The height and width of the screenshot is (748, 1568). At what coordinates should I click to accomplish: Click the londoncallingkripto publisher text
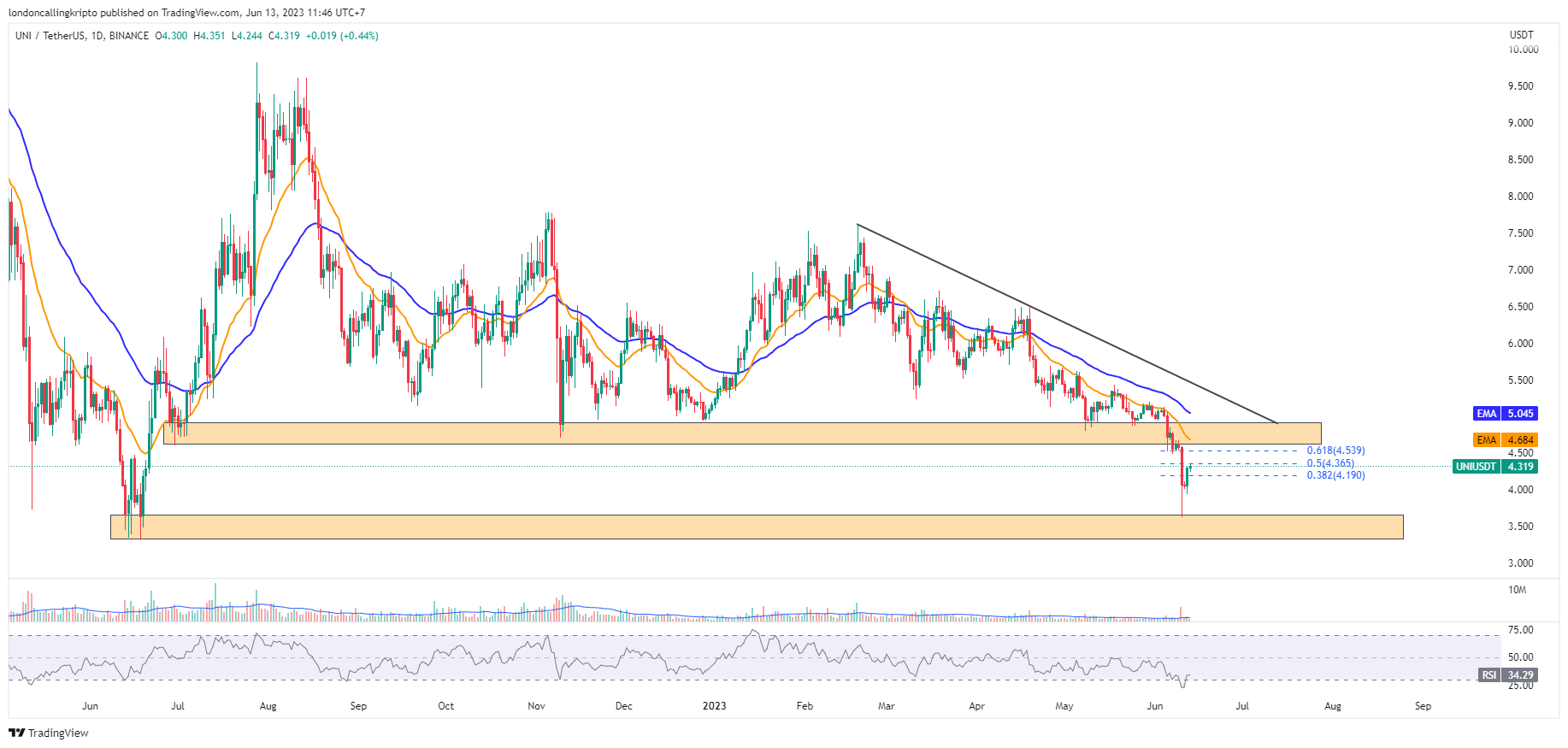pos(53,13)
